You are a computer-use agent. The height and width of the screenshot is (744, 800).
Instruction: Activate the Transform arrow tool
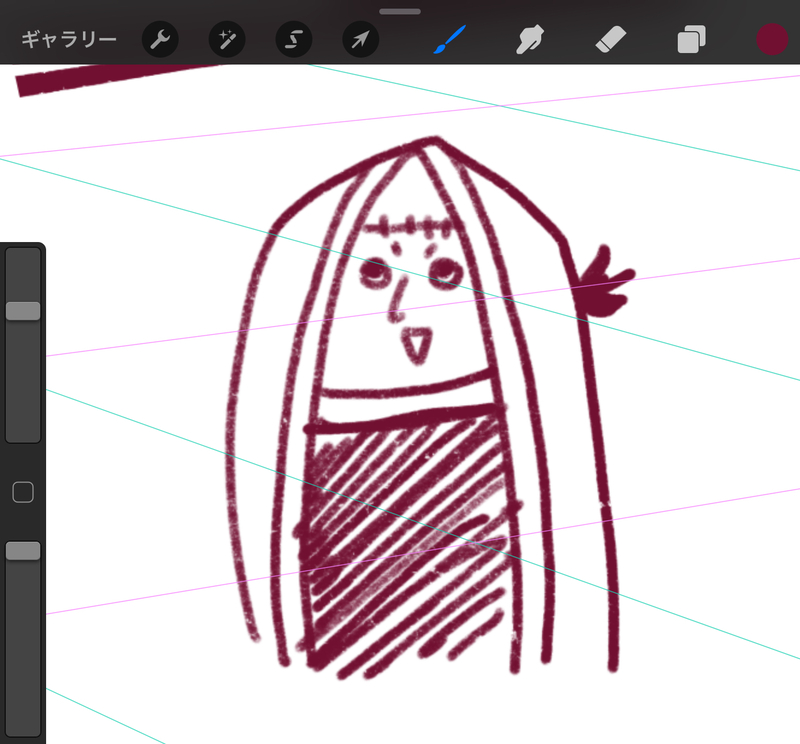359,40
